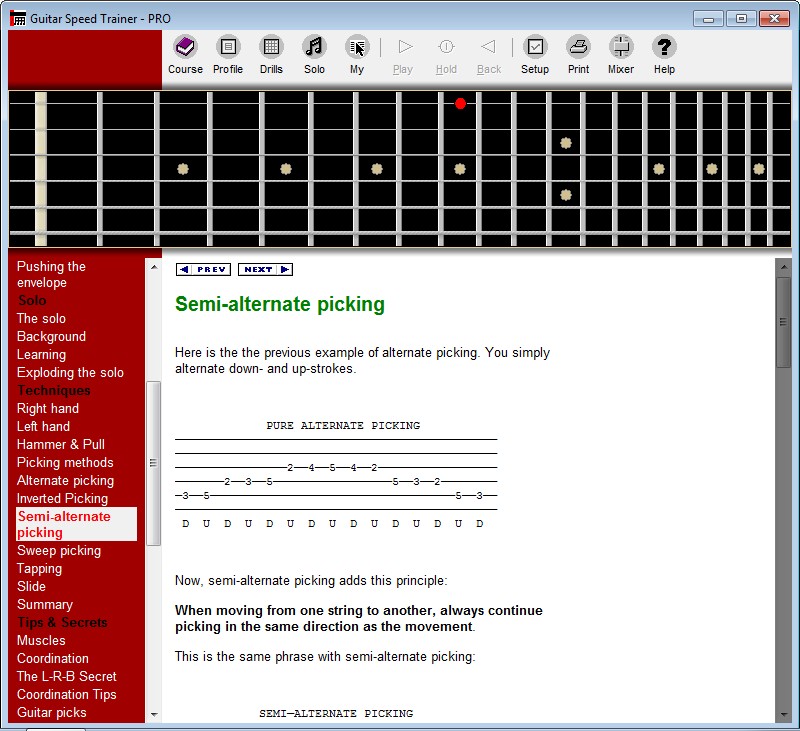Open the Solo music-note icon
800x731 pixels.
[314, 47]
